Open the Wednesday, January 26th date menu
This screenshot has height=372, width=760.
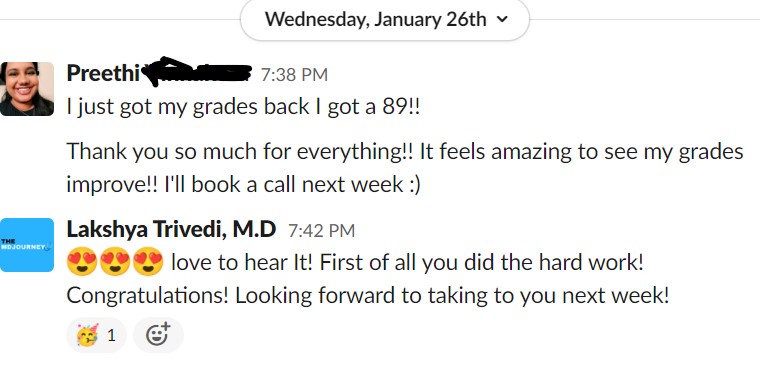384,20
